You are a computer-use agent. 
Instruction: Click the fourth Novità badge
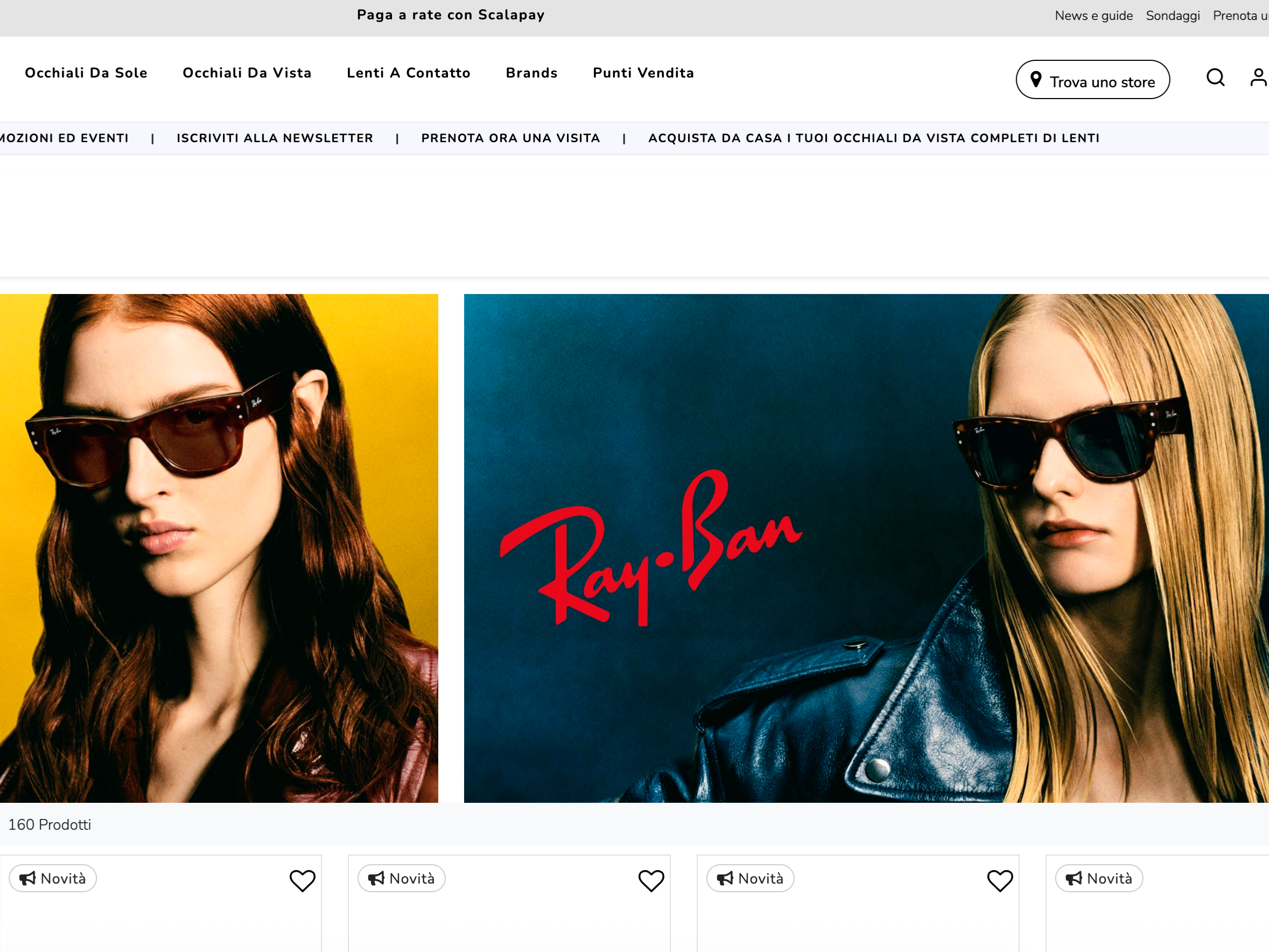pos(1099,879)
